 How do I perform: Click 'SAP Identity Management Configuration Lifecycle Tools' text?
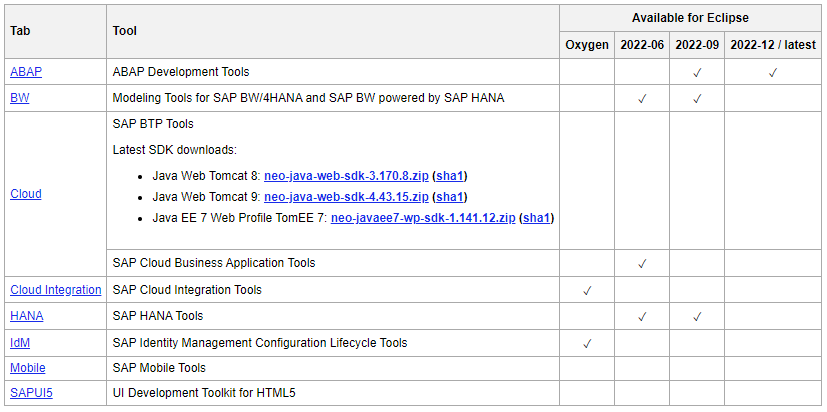(x=260, y=343)
